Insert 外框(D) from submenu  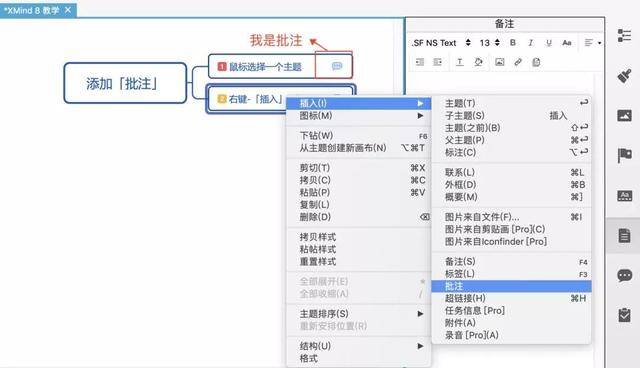(511, 184)
